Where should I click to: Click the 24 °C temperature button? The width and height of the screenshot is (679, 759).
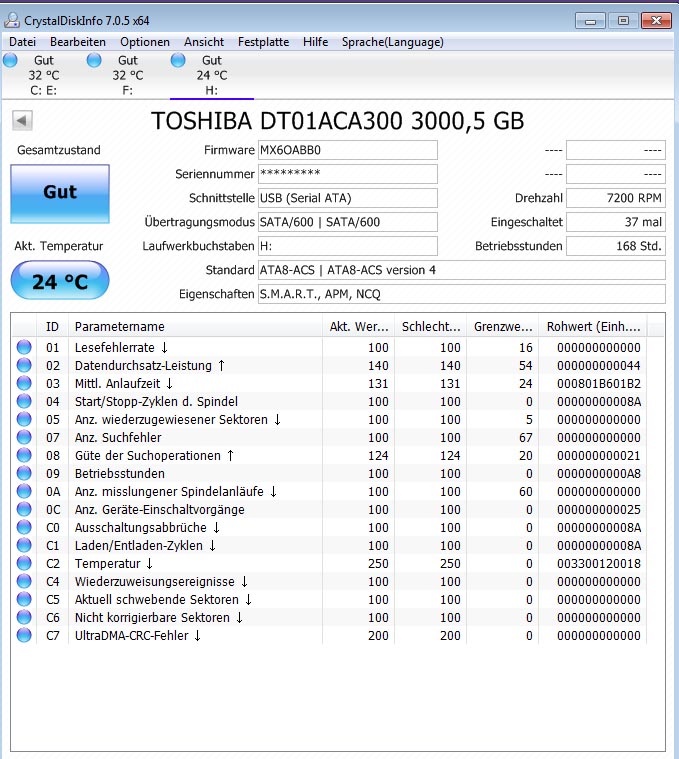60,280
